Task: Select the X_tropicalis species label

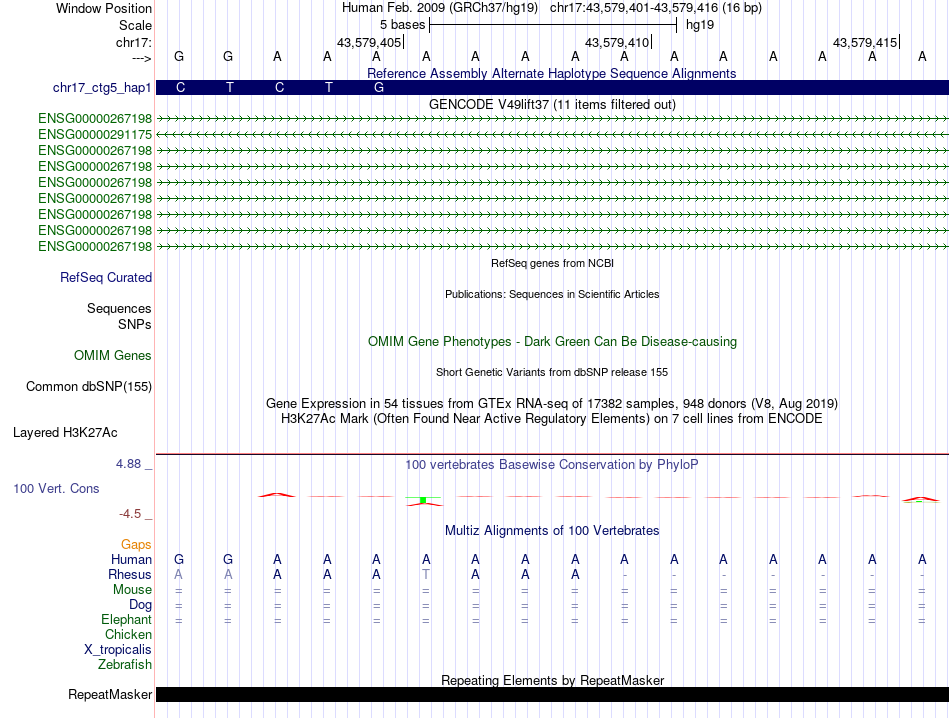Action: coord(118,650)
